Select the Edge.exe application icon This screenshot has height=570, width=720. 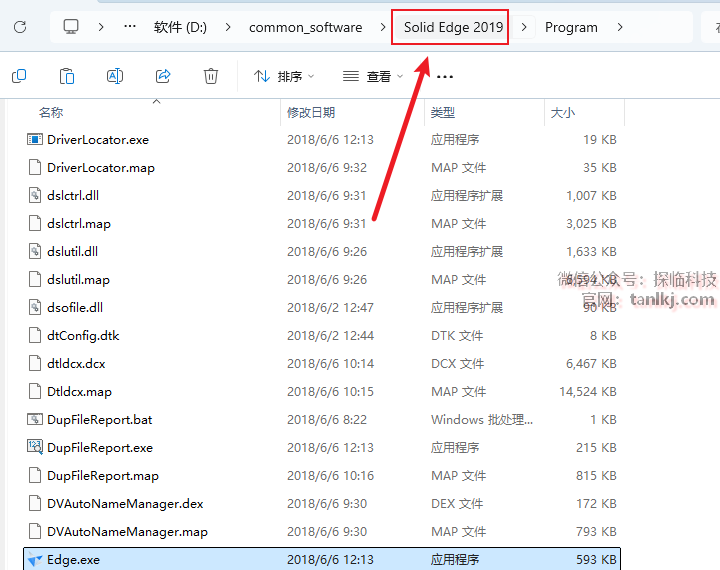[35, 559]
